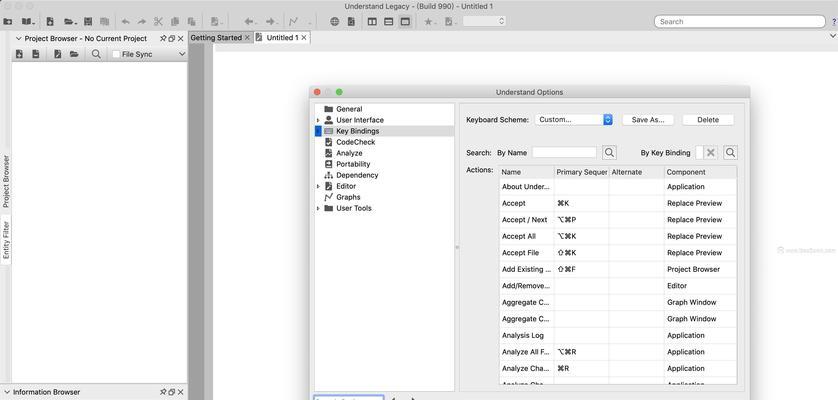Viewport: 838px width, 400px height.
Task: Expand the User Tools tree node
Action: point(318,209)
